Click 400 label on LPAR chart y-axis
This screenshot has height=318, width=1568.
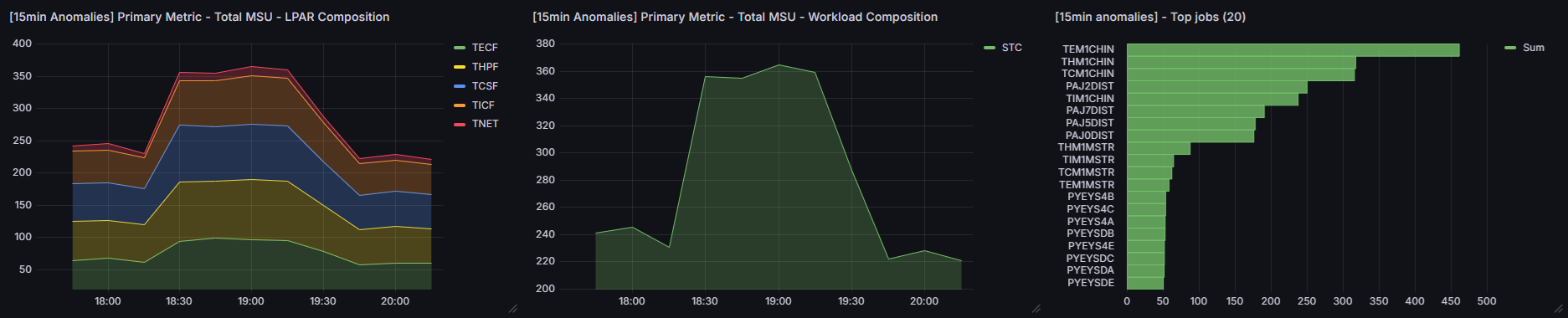point(22,44)
